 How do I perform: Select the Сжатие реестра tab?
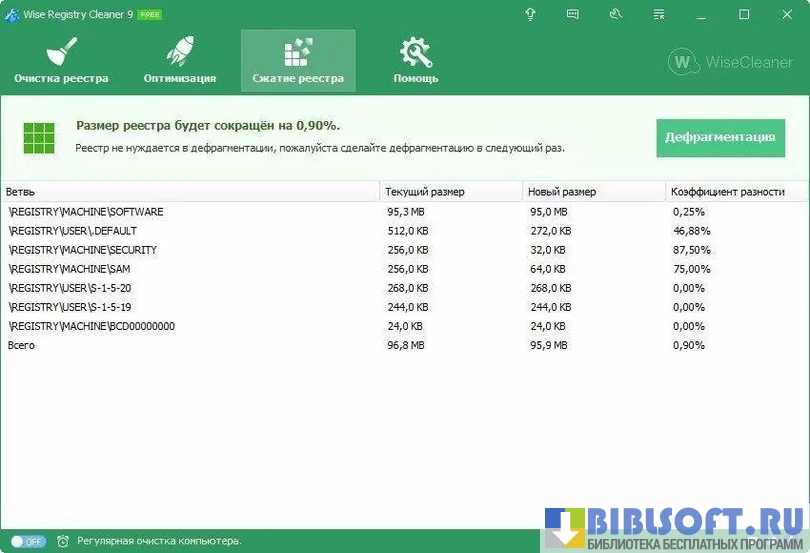click(x=297, y=60)
